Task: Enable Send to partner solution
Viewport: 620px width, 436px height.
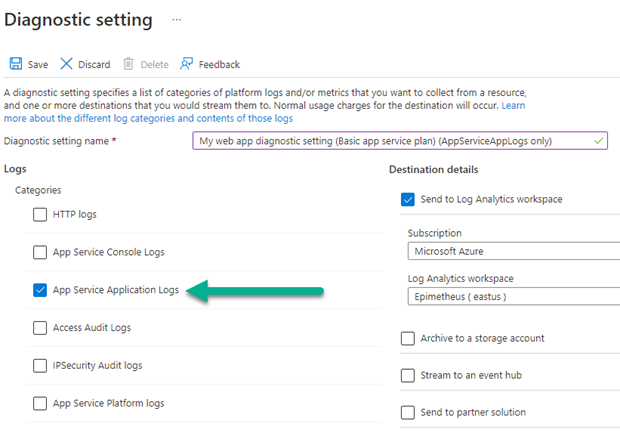Action: (408, 412)
